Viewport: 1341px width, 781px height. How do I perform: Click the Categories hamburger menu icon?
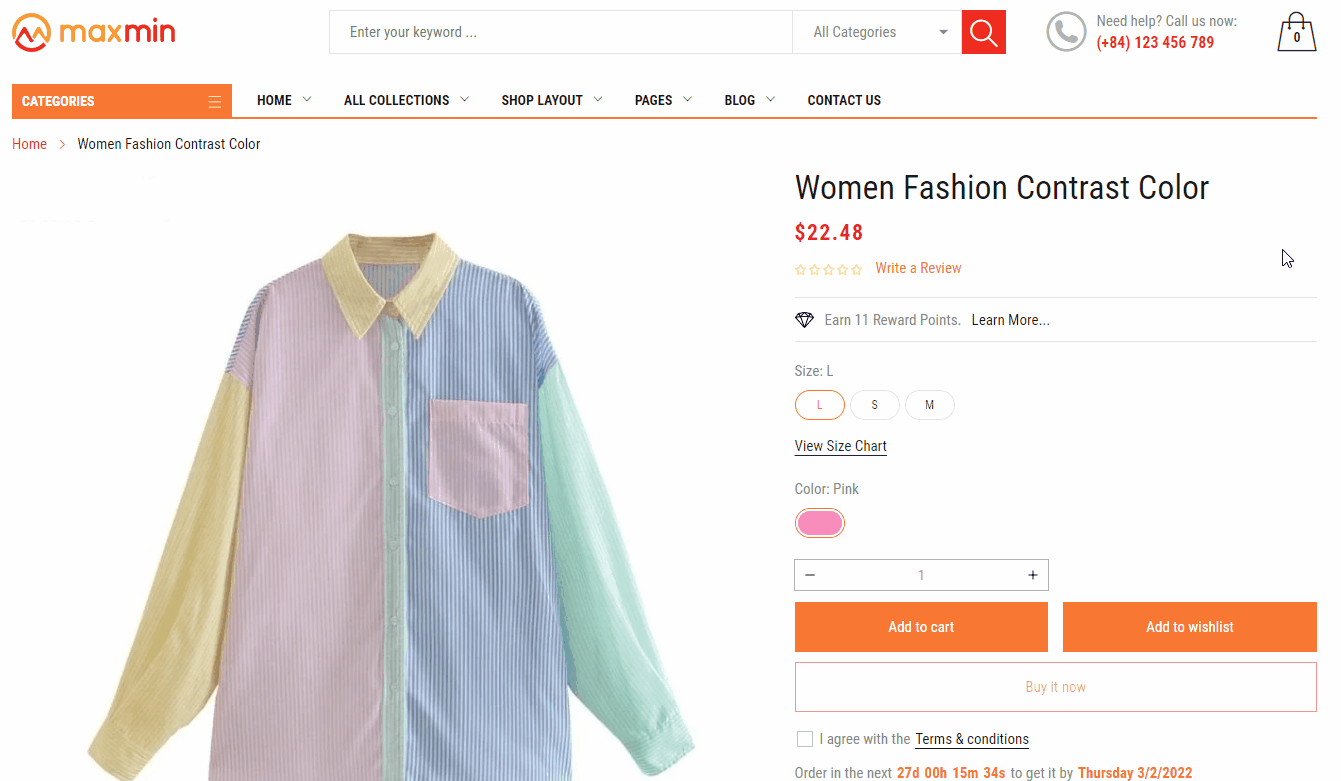pos(214,101)
